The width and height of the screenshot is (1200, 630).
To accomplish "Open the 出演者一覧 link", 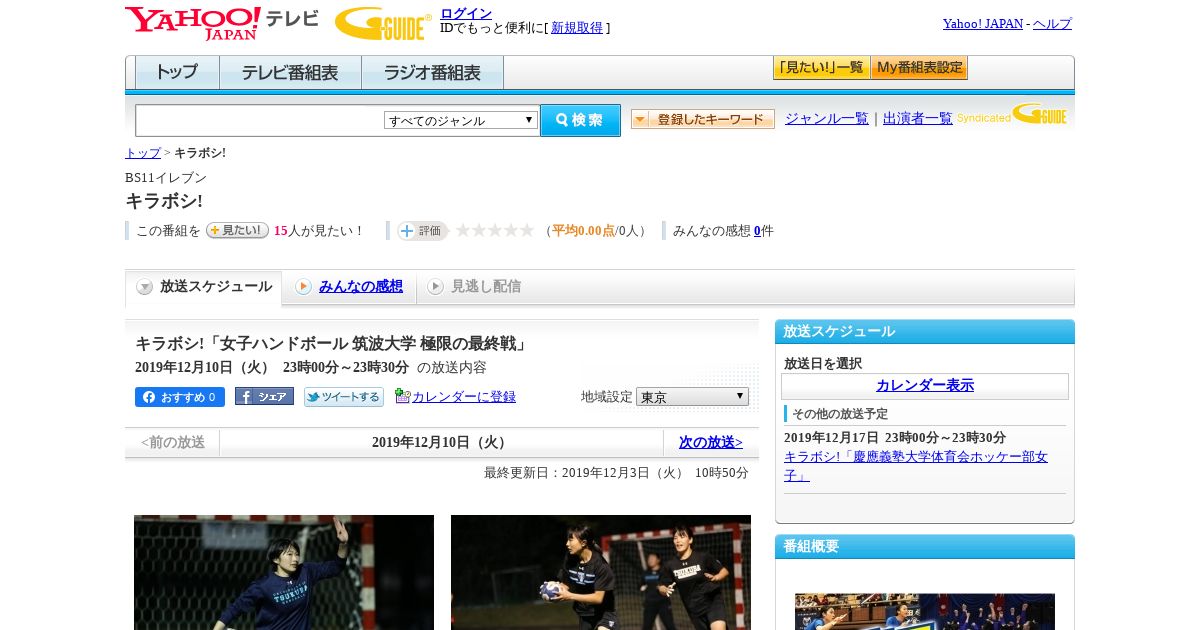I will pyautogui.click(x=918, y=118).
